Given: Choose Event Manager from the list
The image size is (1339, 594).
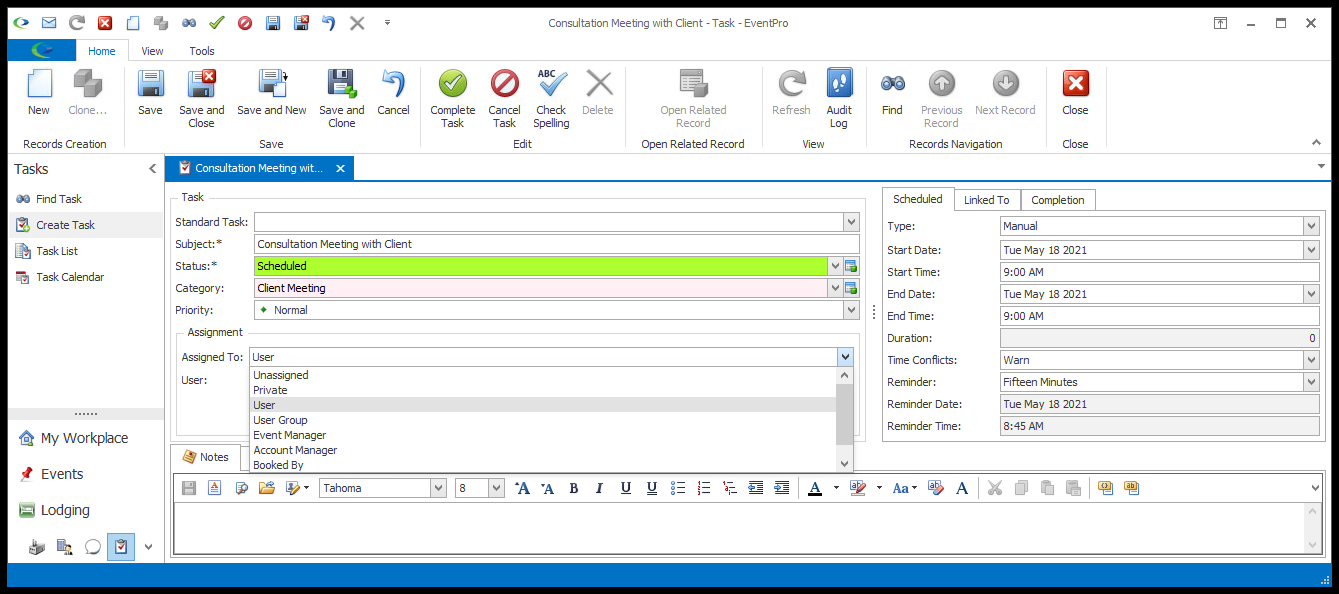Looking at the screenshot, I should pyautogui.click(x=542, y=435).
